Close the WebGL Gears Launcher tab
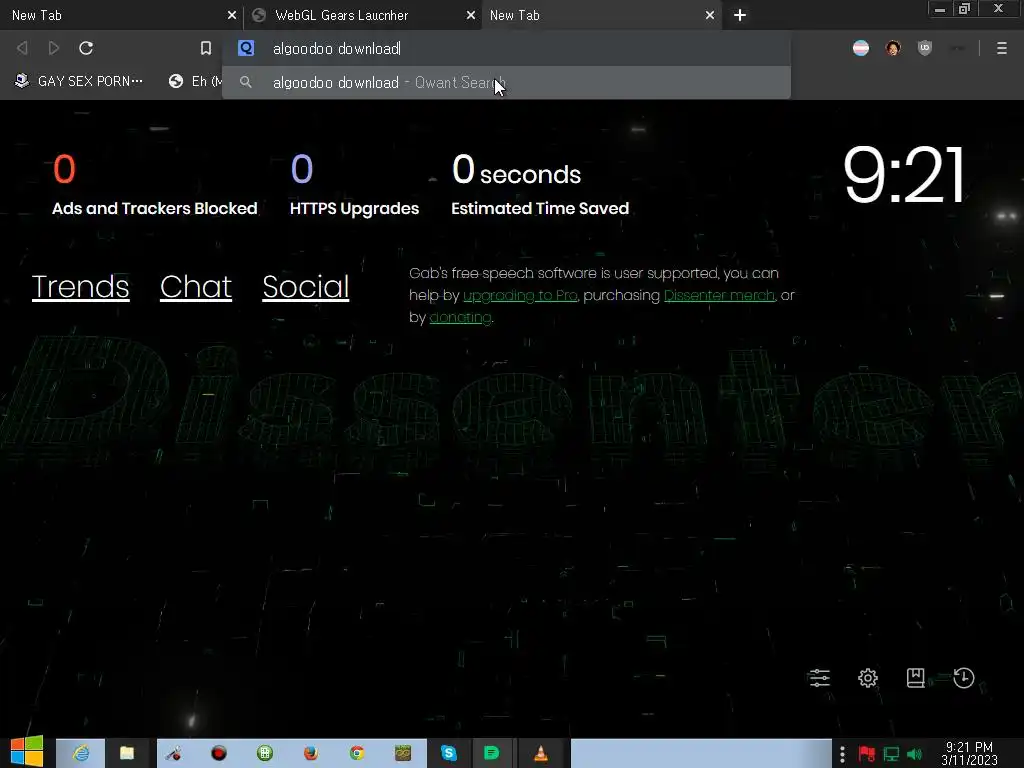Image resolution: width=1024 pixels, height=768 pixels. pos(471,15)
